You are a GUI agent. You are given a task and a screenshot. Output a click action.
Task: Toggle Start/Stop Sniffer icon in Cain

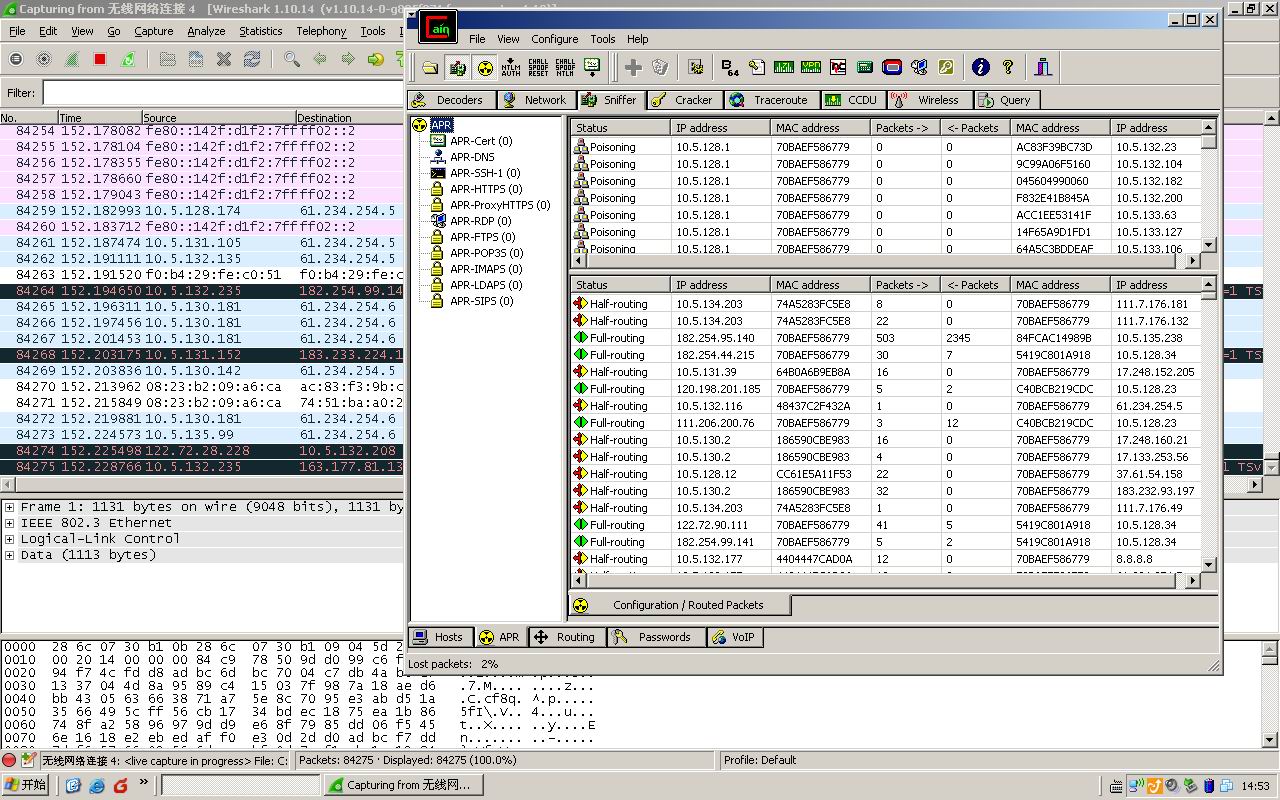pos(458,68)
